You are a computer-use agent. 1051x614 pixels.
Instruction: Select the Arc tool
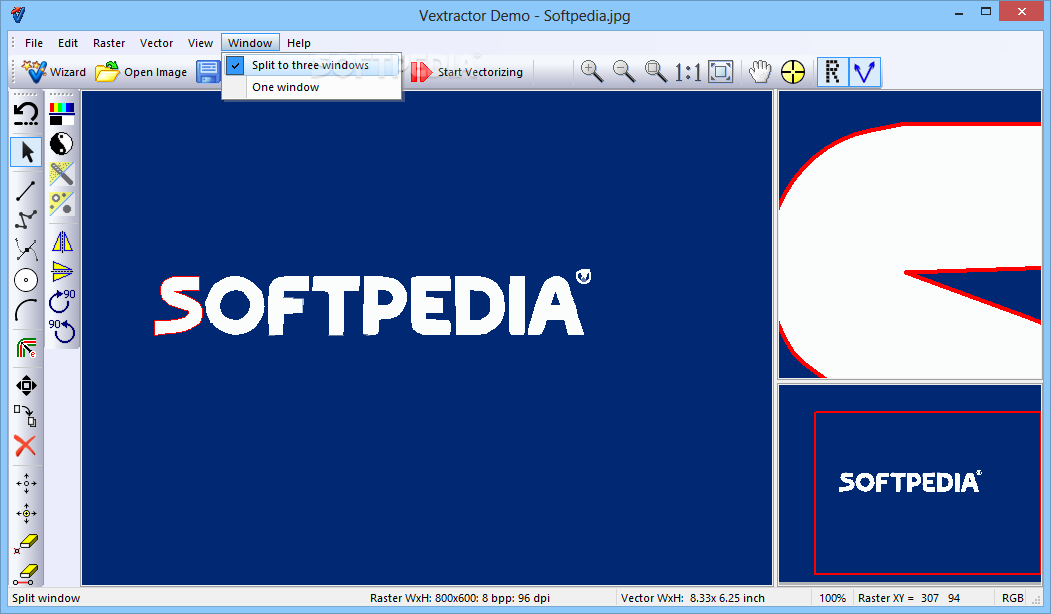coord(26,310)
